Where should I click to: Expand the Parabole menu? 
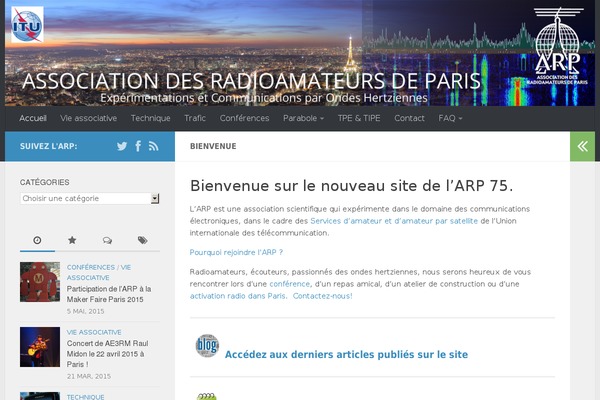[303, 118]
